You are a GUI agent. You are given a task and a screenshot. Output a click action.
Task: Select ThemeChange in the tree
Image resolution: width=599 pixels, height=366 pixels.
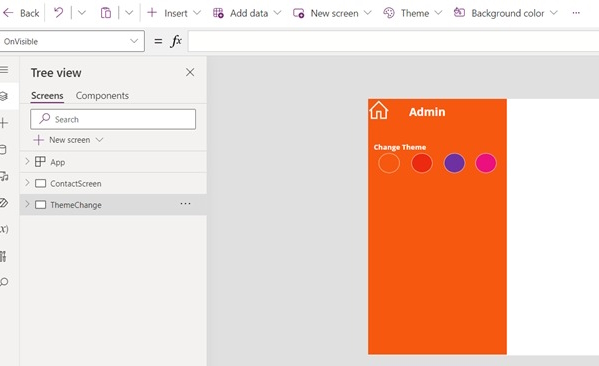pyautogui.click(x=76, y=205)
